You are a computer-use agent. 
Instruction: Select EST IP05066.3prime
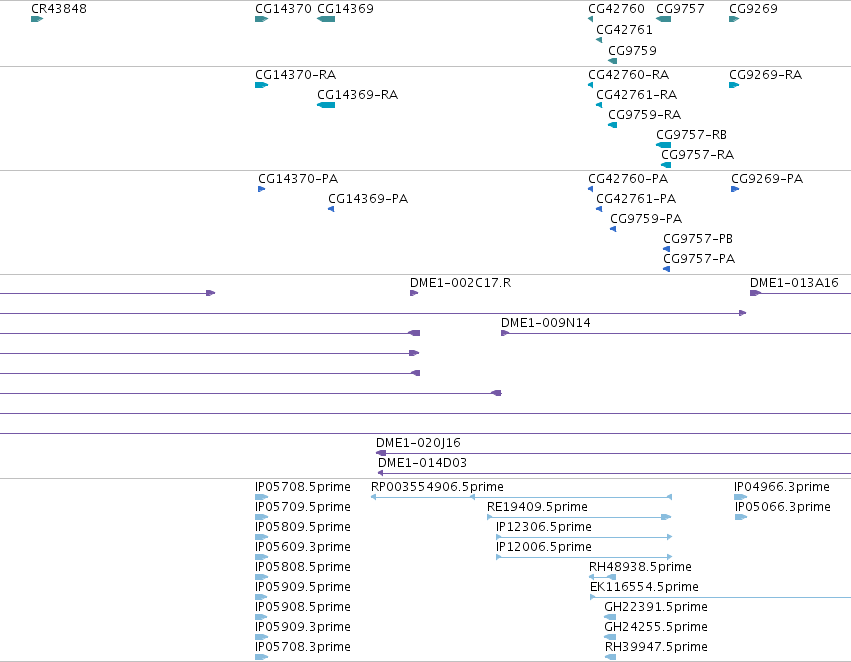(x=783, y=507)
